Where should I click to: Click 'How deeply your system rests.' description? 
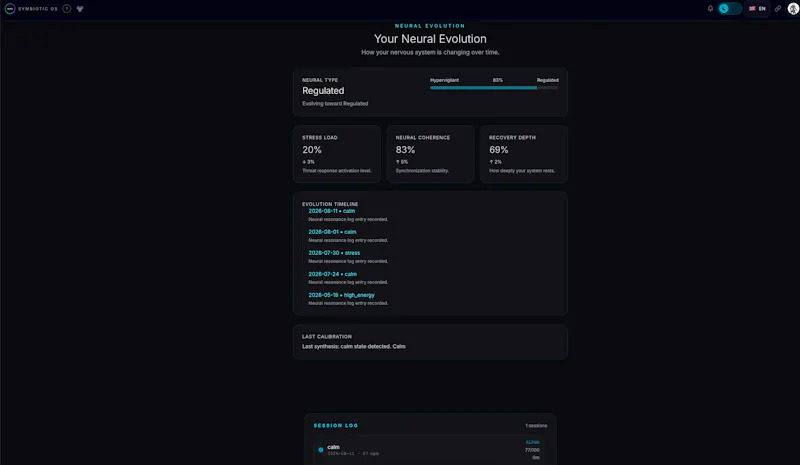coord(522,171)
